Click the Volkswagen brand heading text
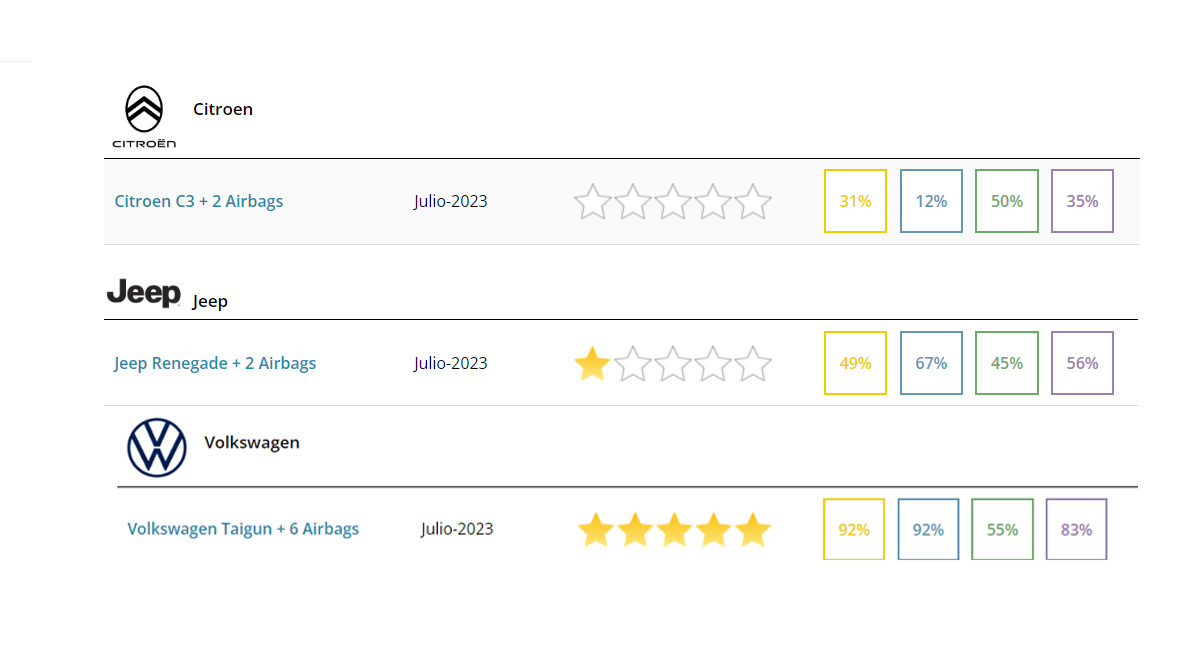Viewport: 1200px width, 650px height. pos(252,442)
